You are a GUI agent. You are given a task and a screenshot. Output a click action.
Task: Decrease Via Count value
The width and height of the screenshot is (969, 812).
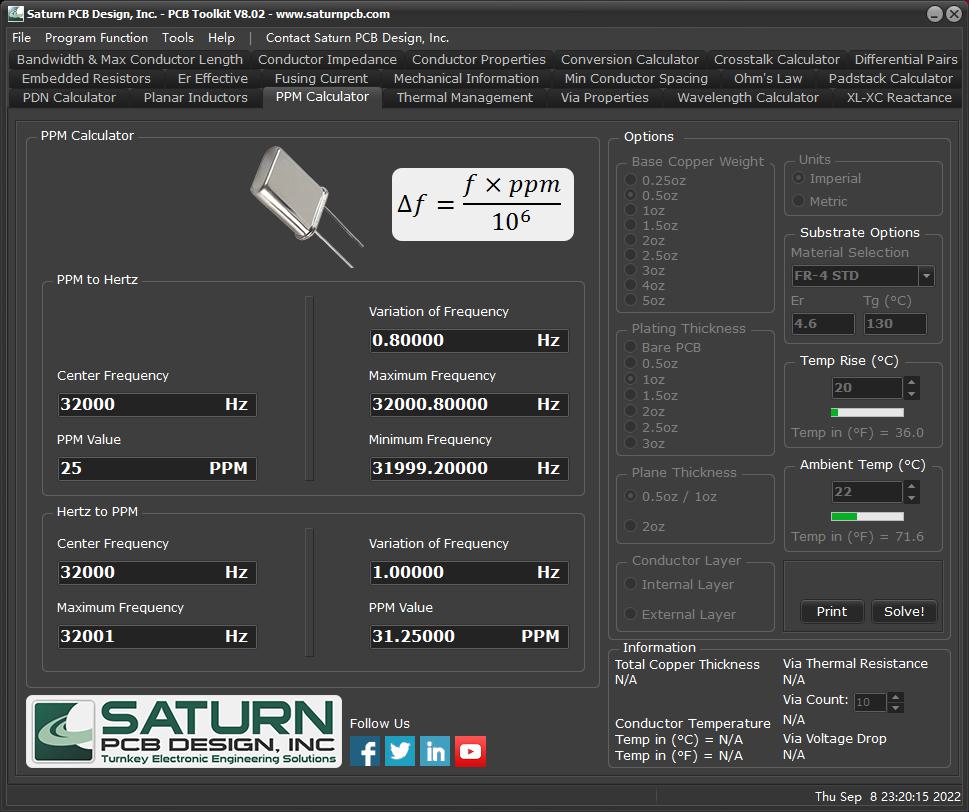(895, 707)
